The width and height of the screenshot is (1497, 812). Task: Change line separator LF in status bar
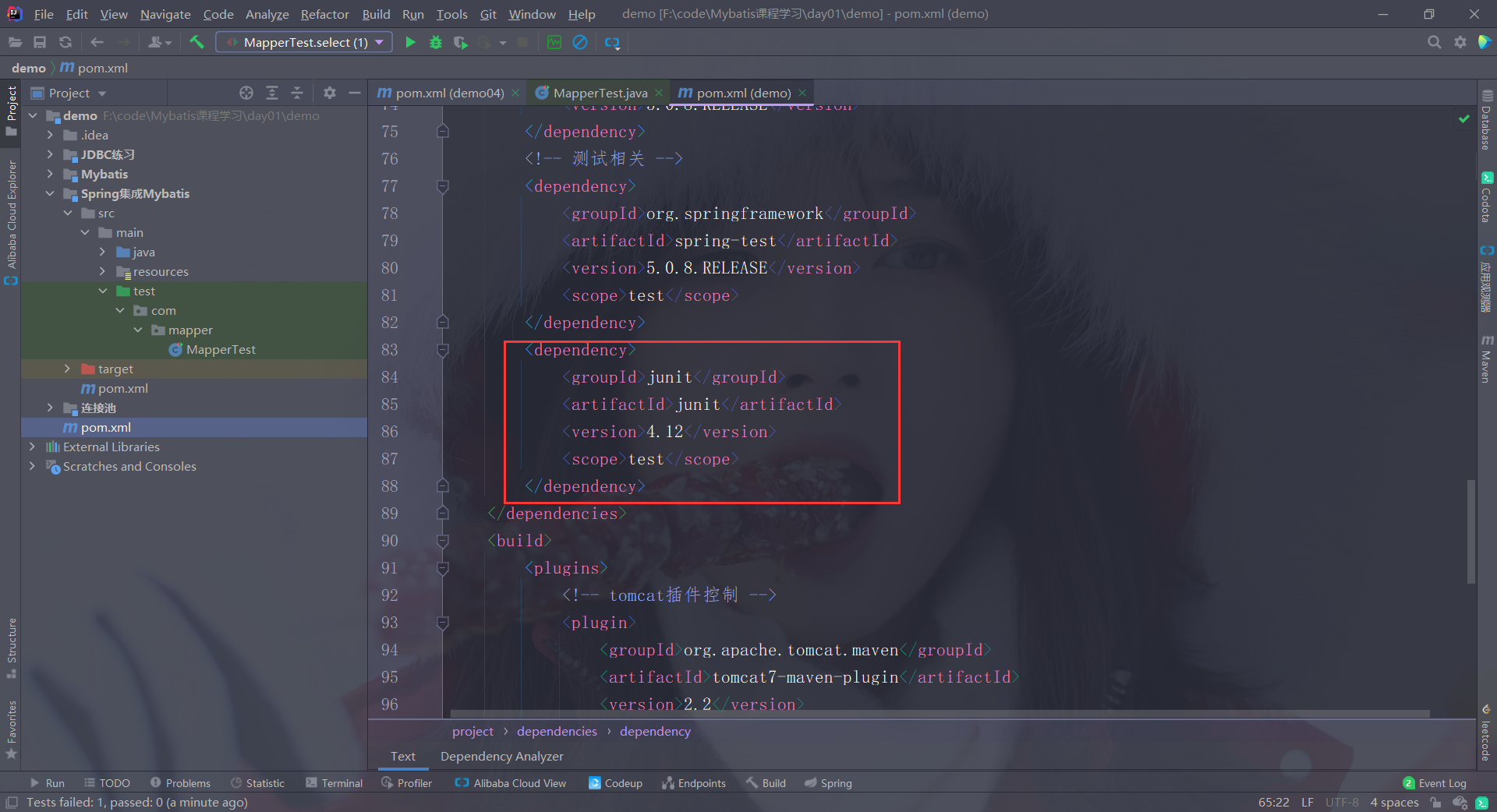coord(1308,803)
